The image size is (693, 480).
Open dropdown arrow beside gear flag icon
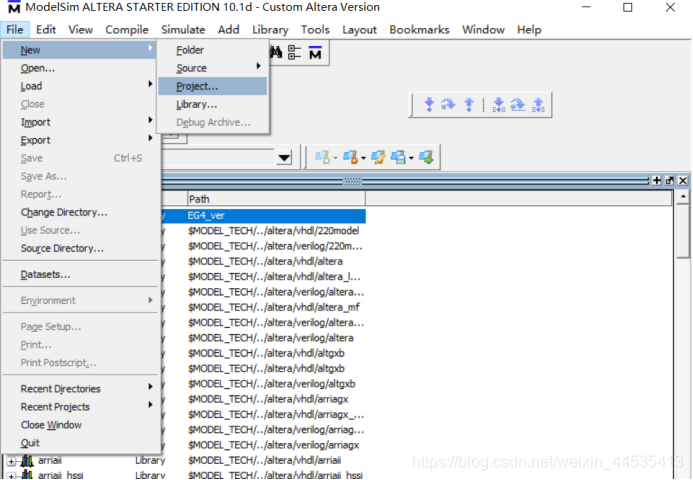pyautogui.click(x=335, y=158)
